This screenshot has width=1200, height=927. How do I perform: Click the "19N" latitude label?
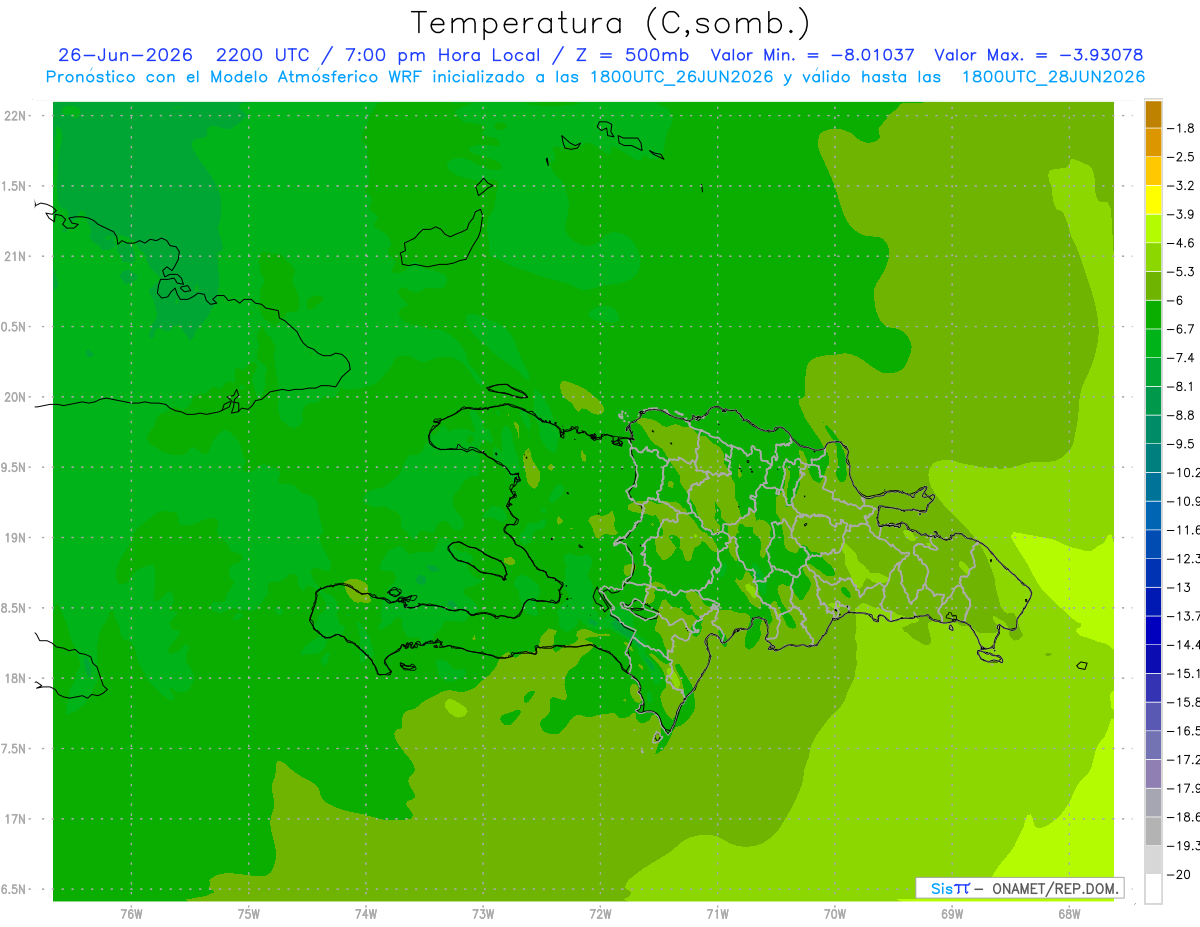click(16, 538)
